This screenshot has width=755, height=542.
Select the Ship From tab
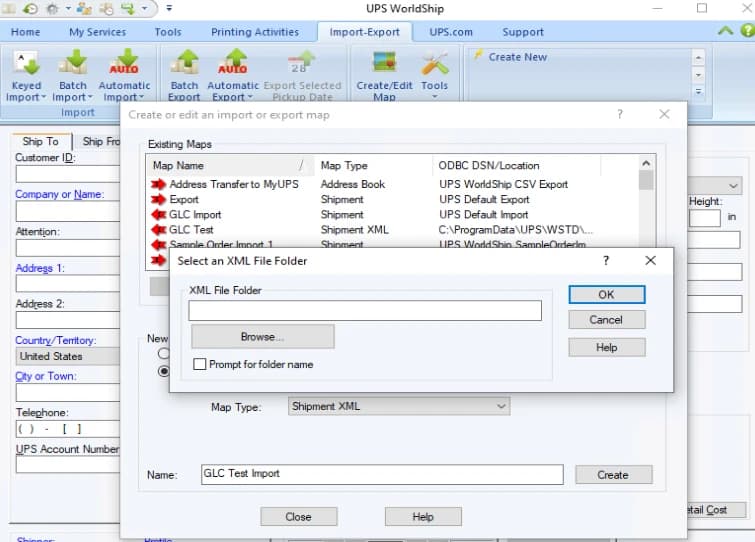(x=101, y=142)
